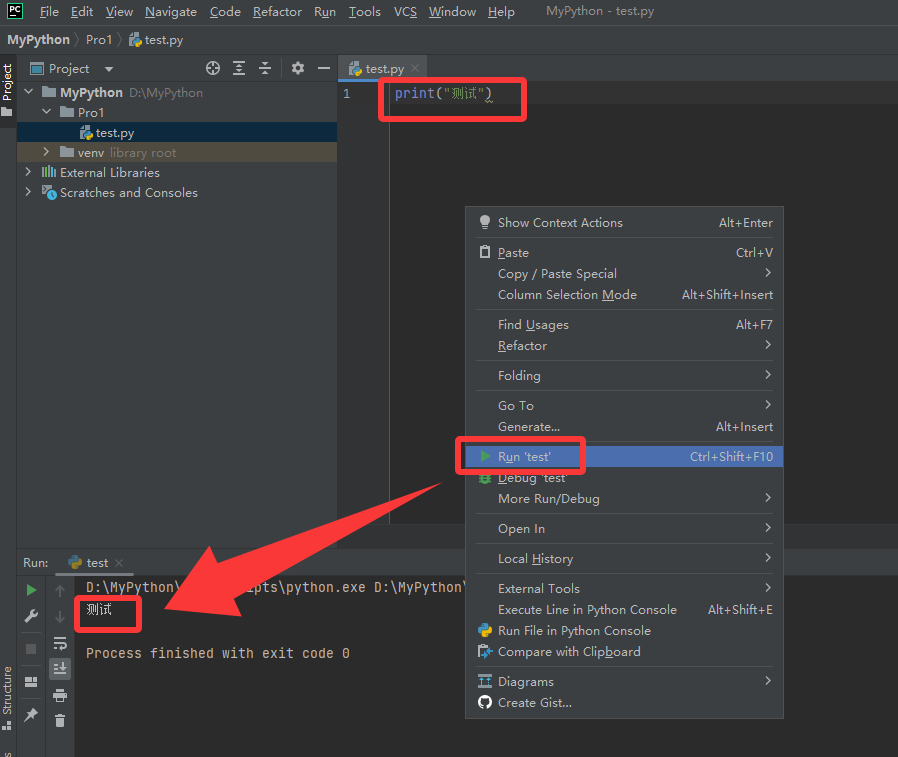Select Execute Line in Python Console
Screen dimensions: 898x757
[x=624, y=610]
